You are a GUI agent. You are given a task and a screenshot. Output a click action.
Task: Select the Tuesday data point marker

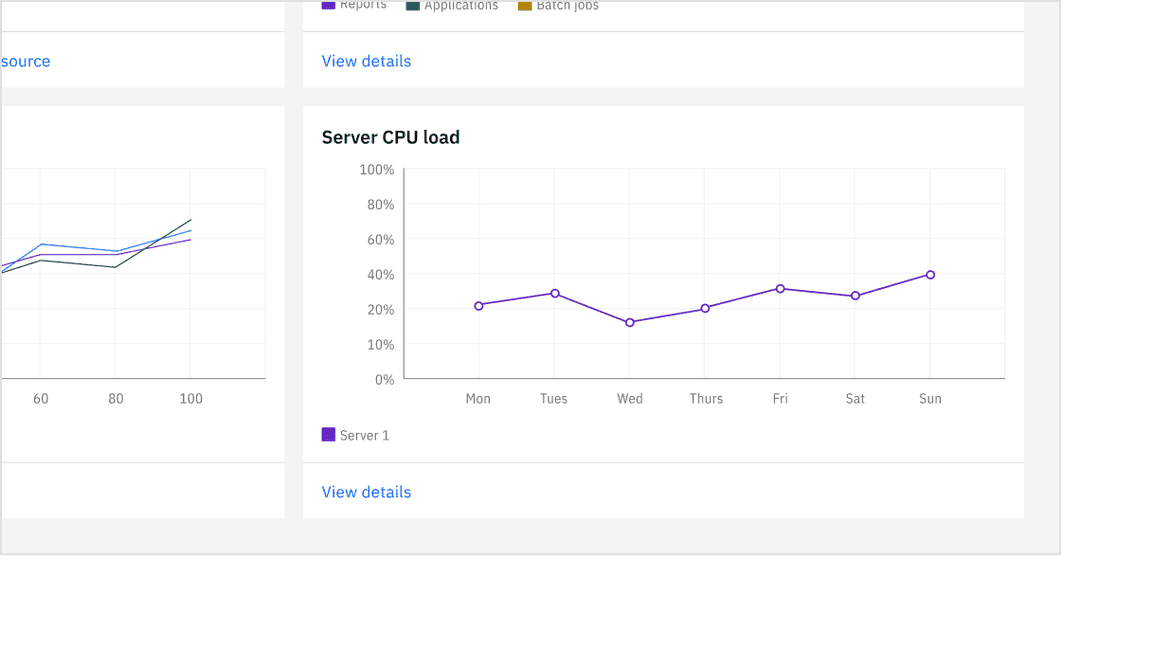[555, 294]
